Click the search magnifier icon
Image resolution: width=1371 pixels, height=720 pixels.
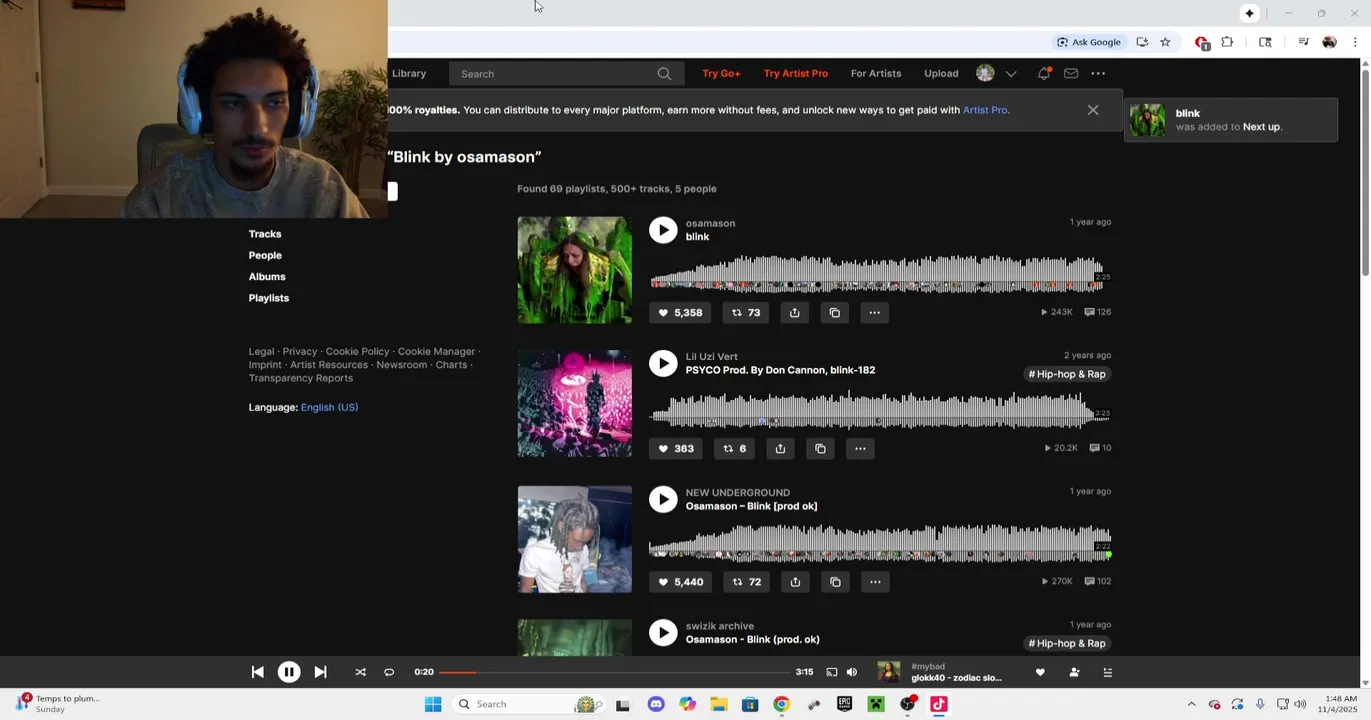pos(664,73)
